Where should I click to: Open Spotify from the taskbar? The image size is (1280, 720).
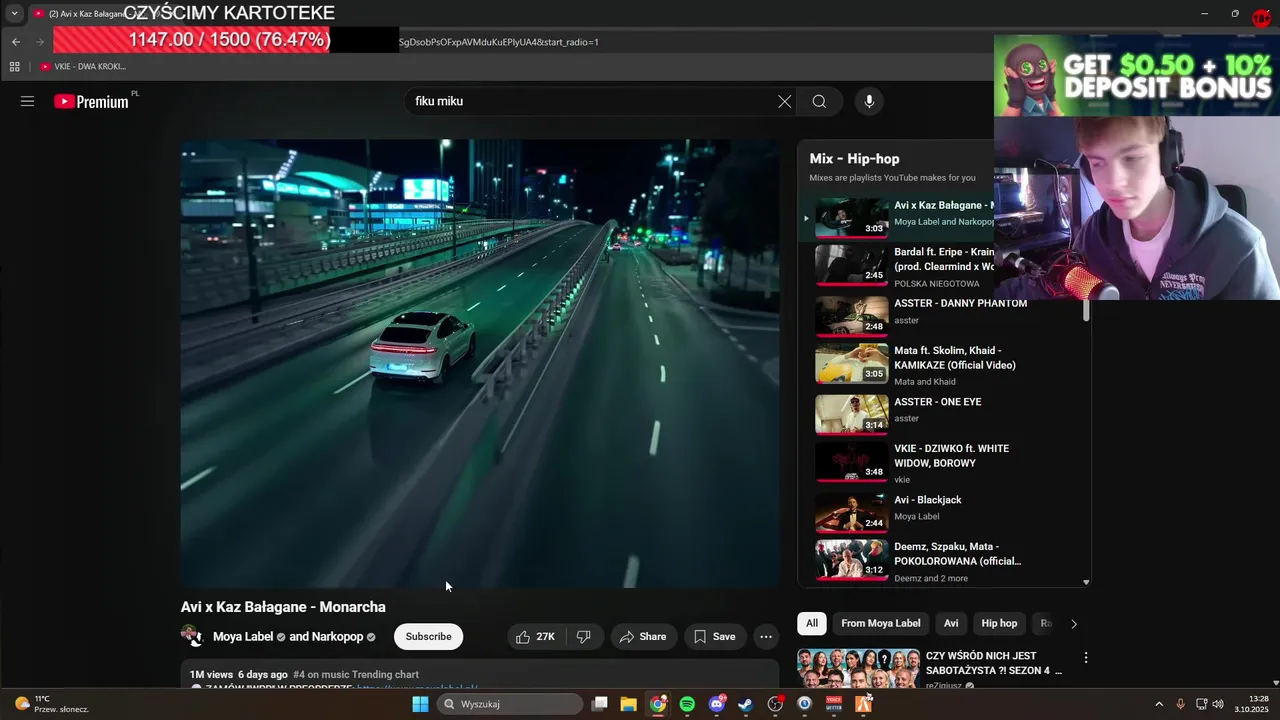(x=687, y=704)
